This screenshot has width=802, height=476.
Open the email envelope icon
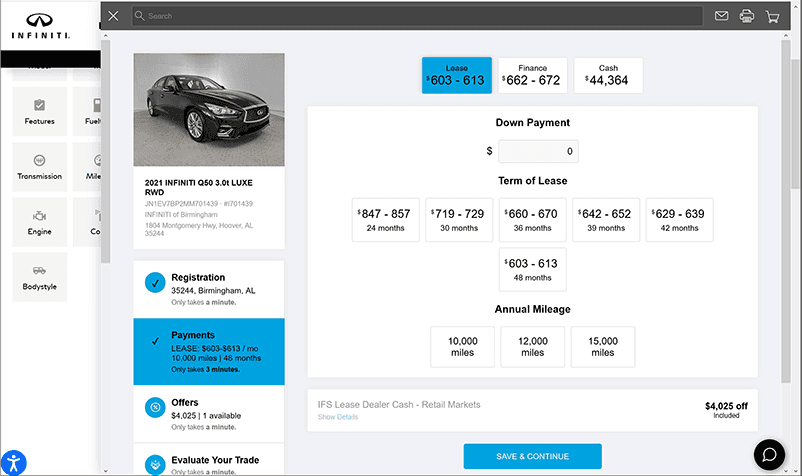coord(721,16)
